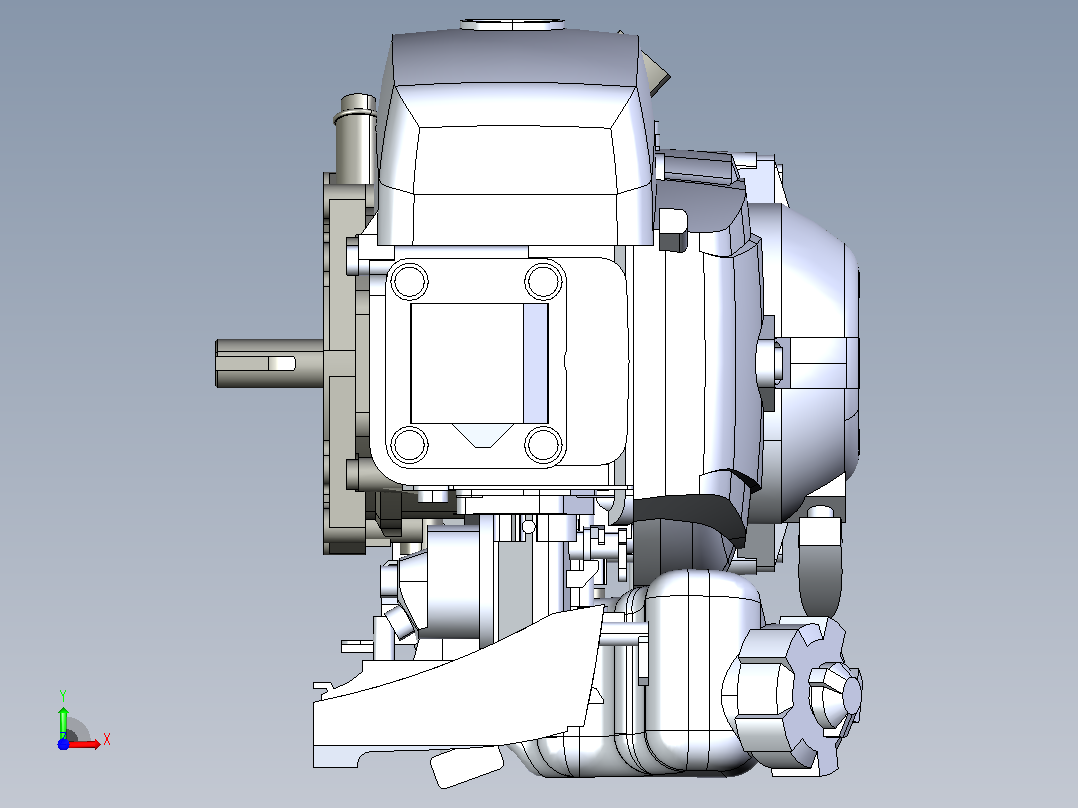Select the triangular notch below the rectangular recess

click(483, 435)
